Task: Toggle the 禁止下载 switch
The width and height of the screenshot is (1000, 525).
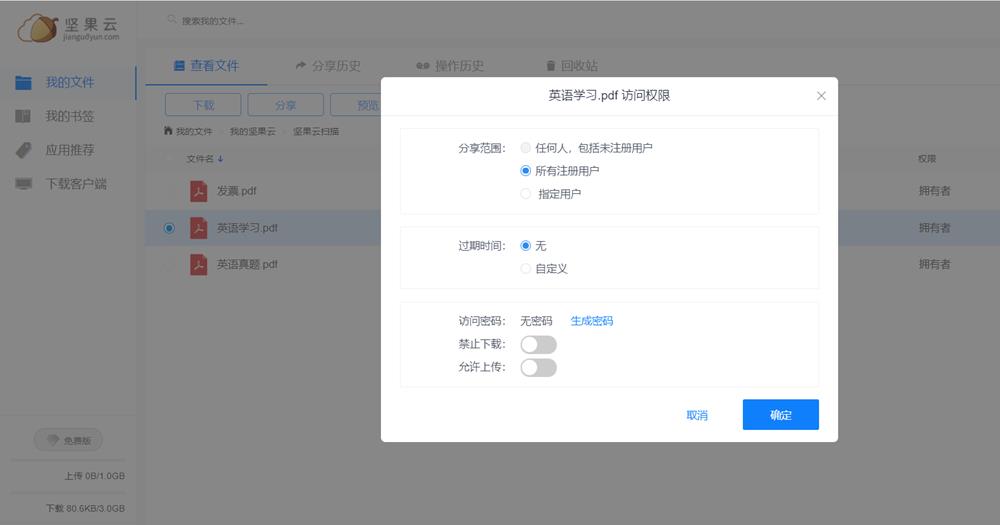Action: click(x=538, y=344)
